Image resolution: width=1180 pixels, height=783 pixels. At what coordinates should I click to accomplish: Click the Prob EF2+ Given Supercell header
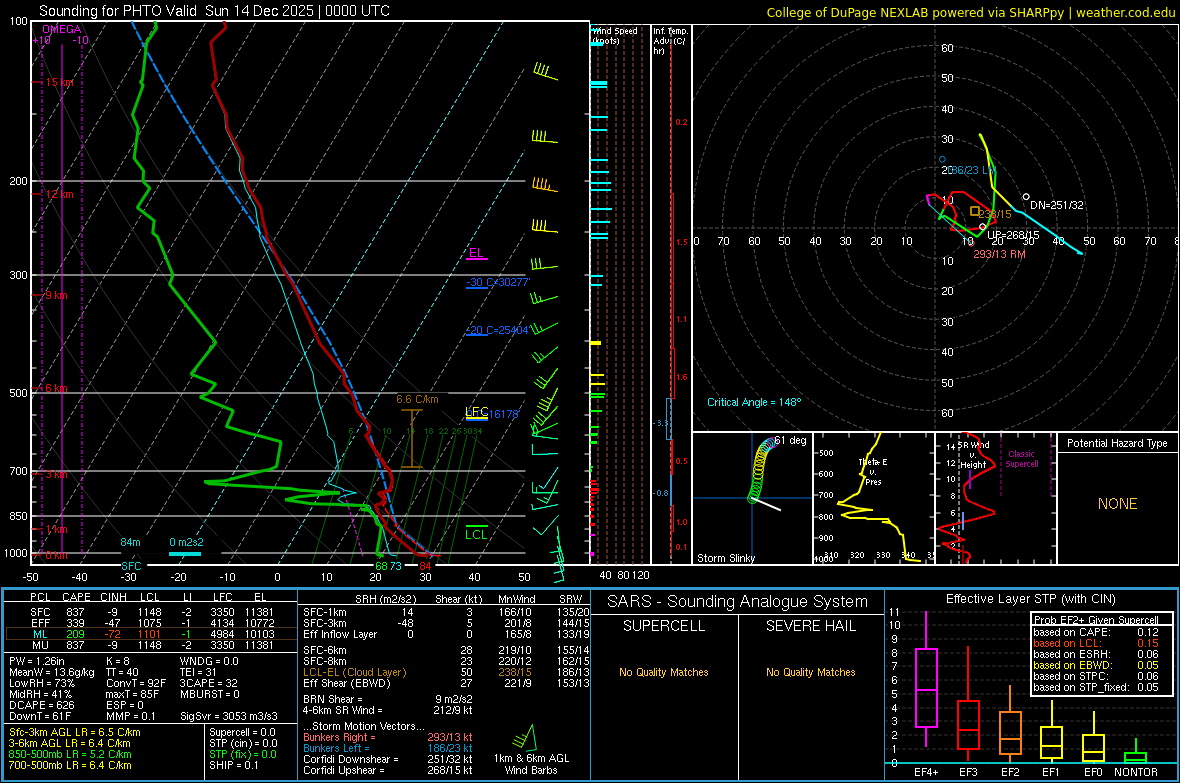coord(1096,620)
